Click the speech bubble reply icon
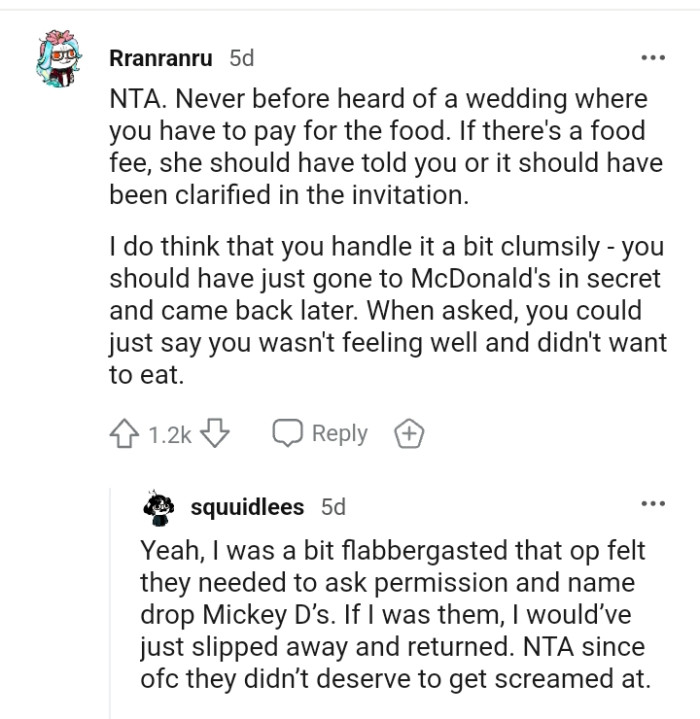This screenshot has height=719, width=700. (x=288, y=434)
